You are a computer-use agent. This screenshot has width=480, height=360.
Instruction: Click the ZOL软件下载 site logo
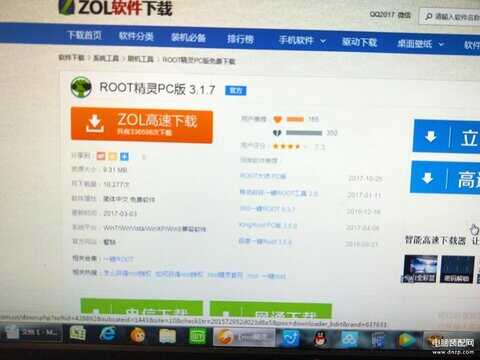(x=115, y=7)
